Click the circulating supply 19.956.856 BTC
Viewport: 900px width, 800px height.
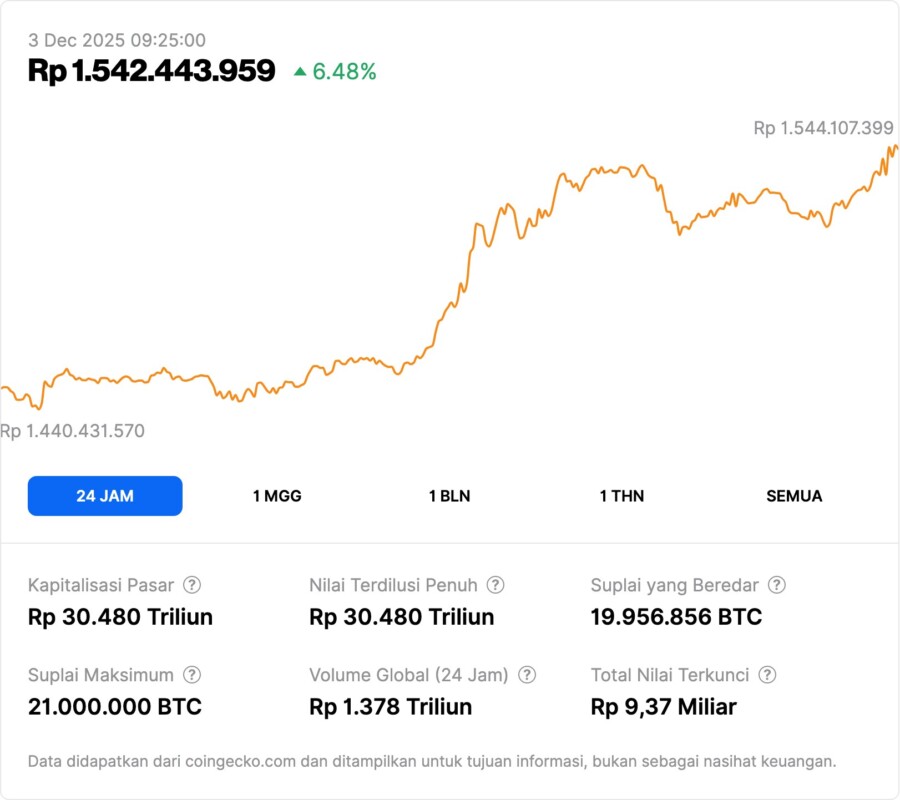[x=676, y=617]
